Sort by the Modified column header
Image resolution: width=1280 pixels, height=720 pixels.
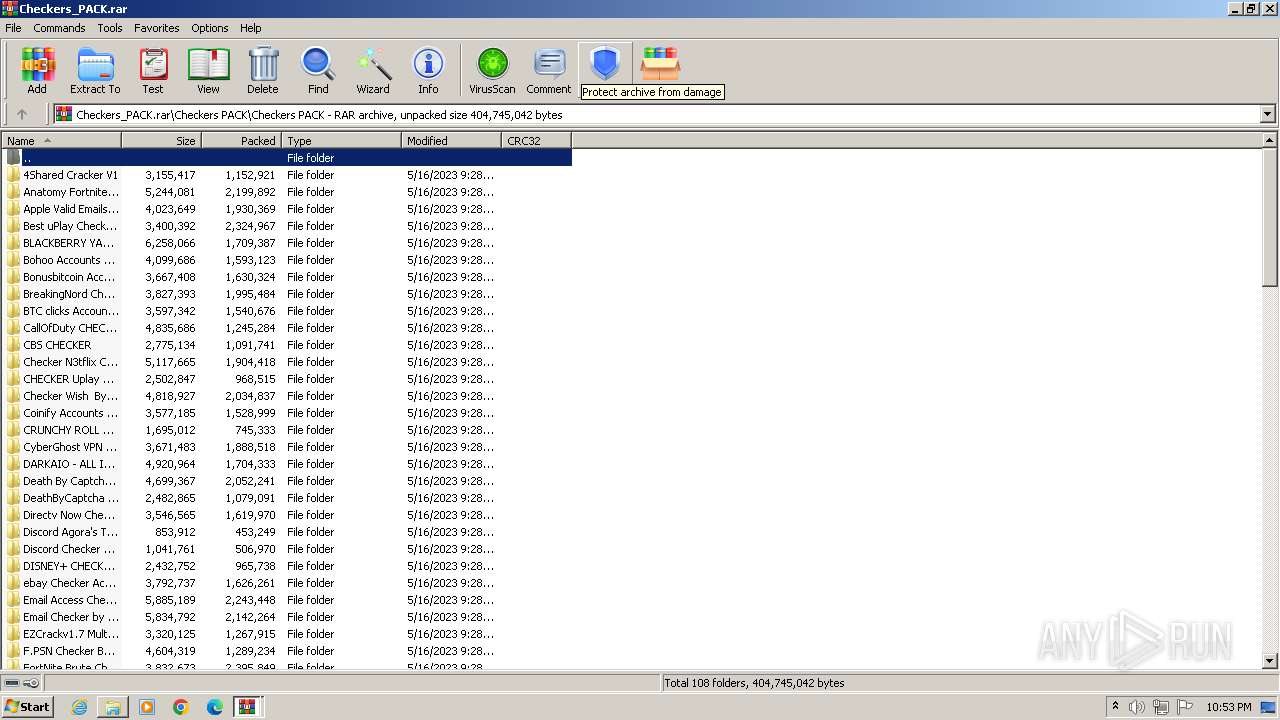click(452, 141)
